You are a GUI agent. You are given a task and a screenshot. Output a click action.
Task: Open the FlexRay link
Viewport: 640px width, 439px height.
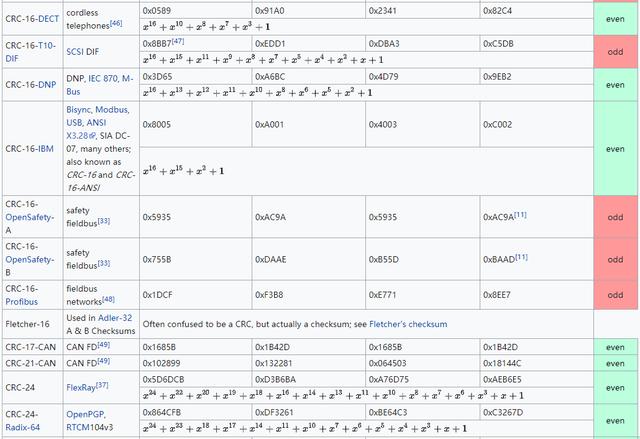(x=81, y=388)
